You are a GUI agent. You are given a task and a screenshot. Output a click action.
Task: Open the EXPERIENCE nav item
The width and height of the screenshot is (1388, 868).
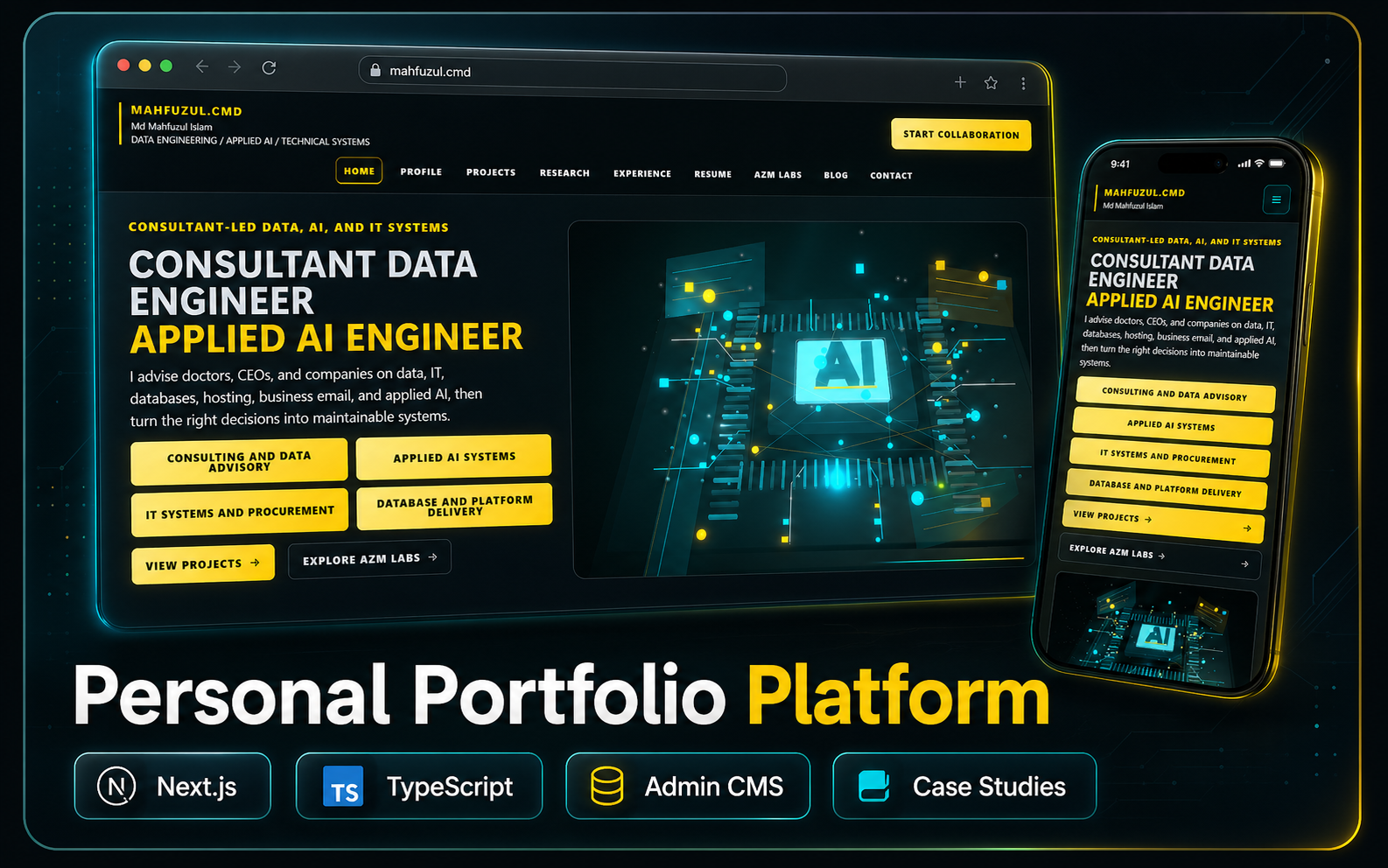642,174
